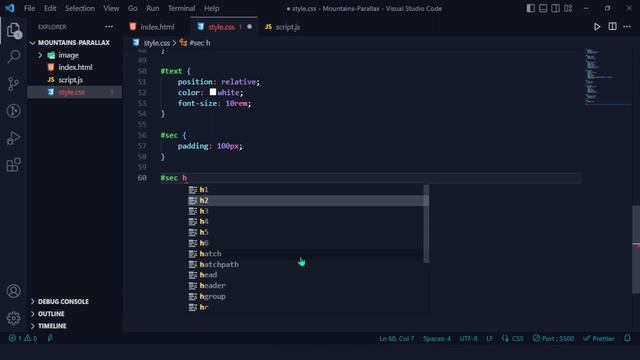This screenshot has width=640, height=360.
Task: Open the View menu
Action: tap(111, 8)
